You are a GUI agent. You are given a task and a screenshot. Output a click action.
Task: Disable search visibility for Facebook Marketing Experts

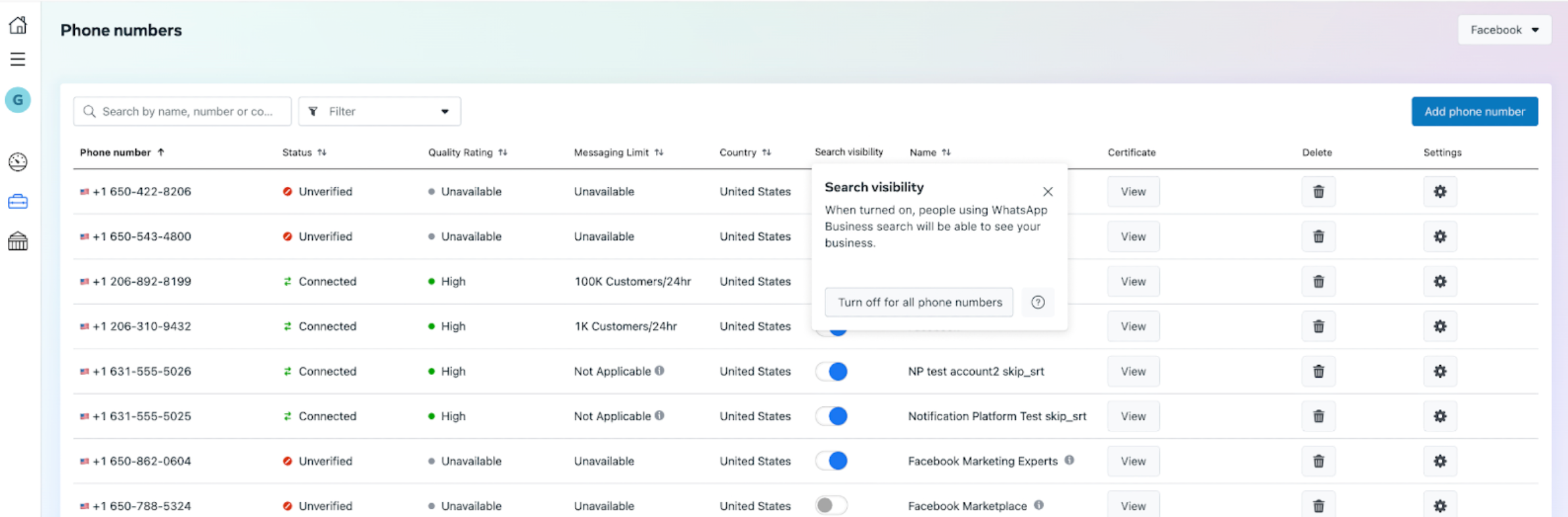pos(831,461)
